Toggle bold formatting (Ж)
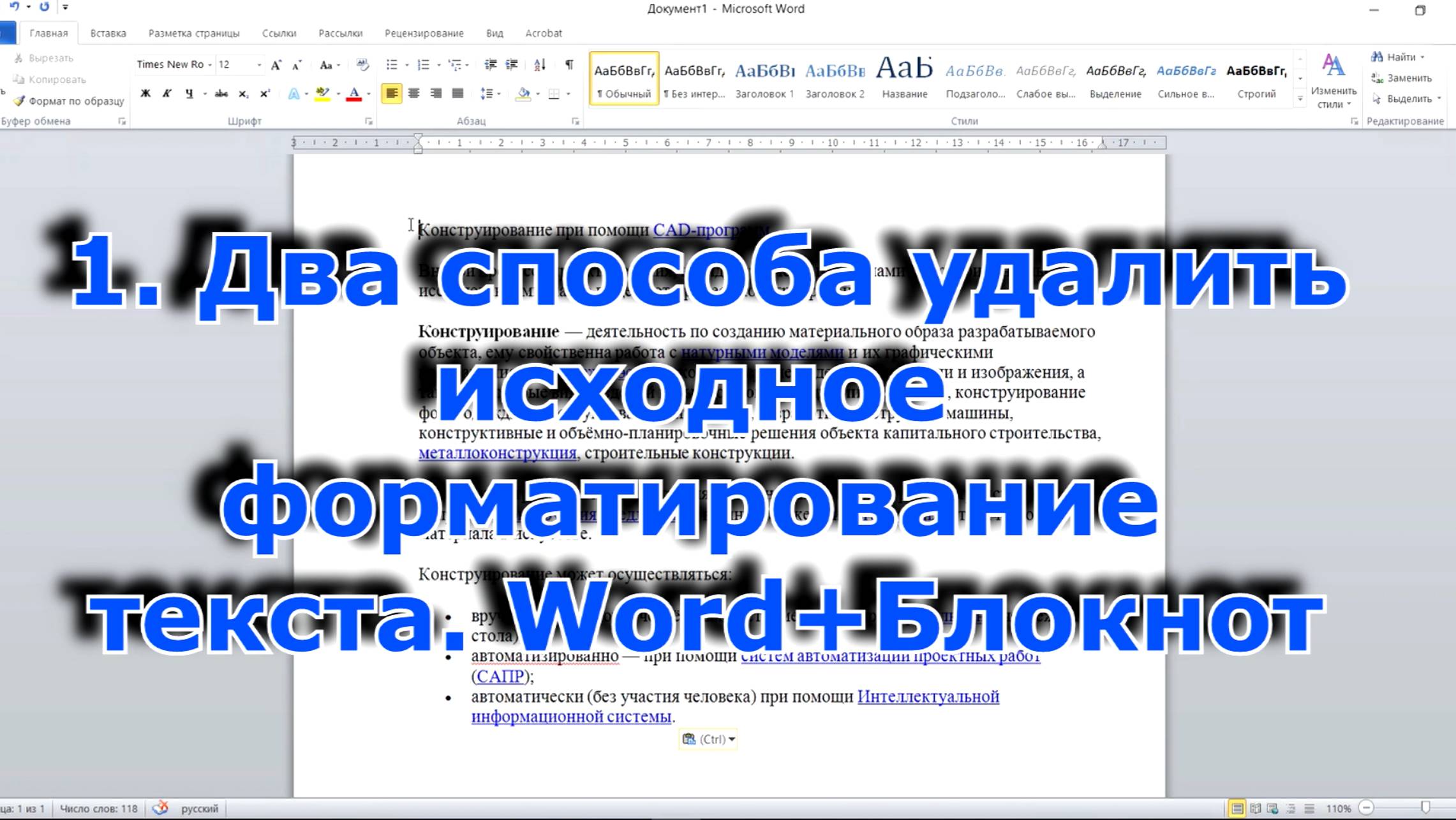The width and height of the screenshot is (1456, 820). point(147,93)
